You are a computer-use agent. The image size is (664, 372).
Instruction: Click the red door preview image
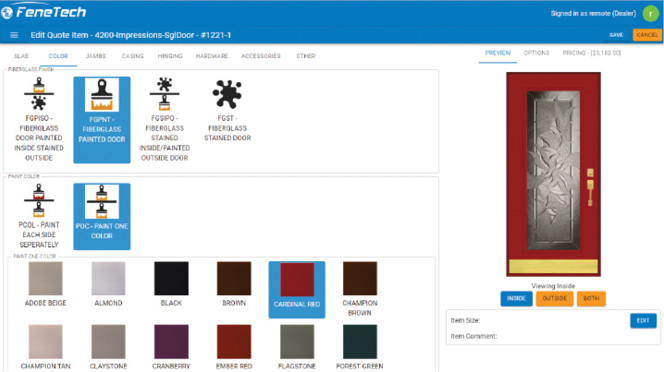(x=553, y=174)
